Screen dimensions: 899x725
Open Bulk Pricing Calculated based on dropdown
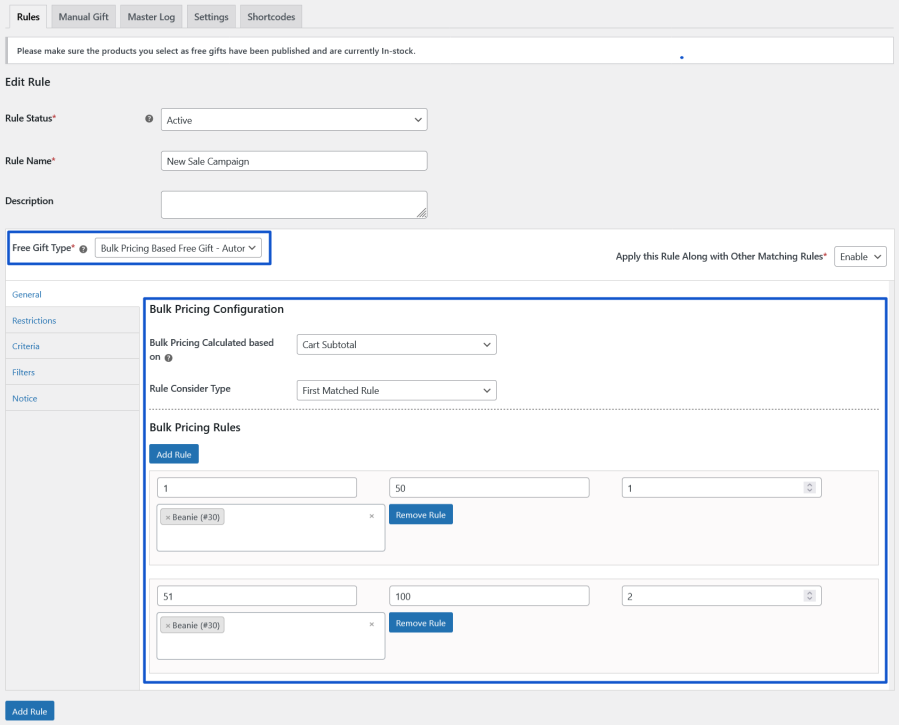coord(396,345)
